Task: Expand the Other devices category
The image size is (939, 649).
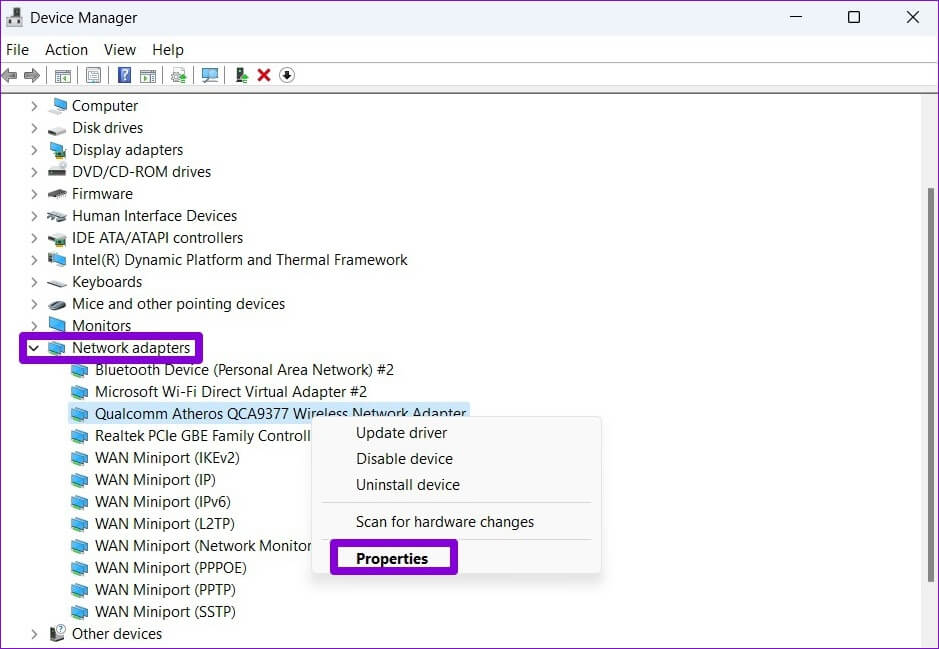Action: (34, 634)
